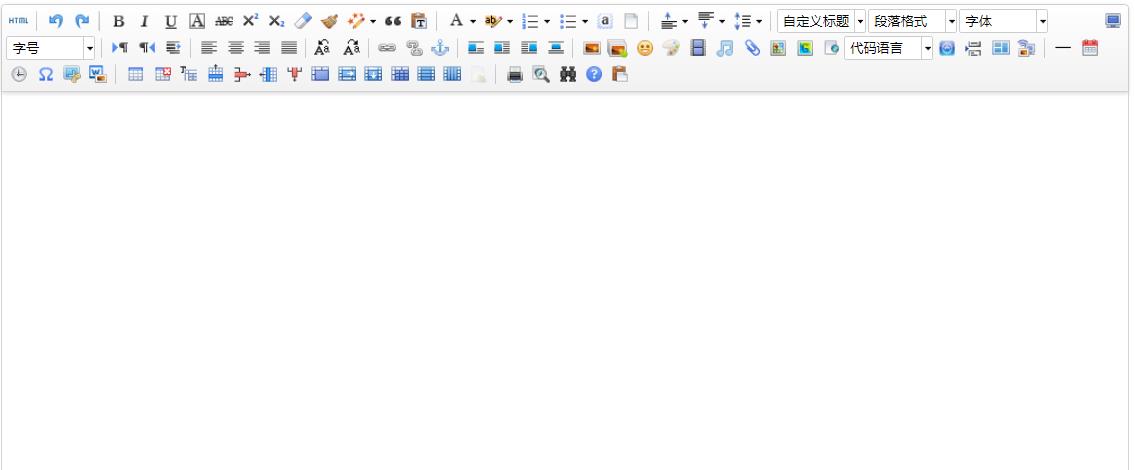Float the image to the left
The image size is (1135, 470).
[476, 48]
